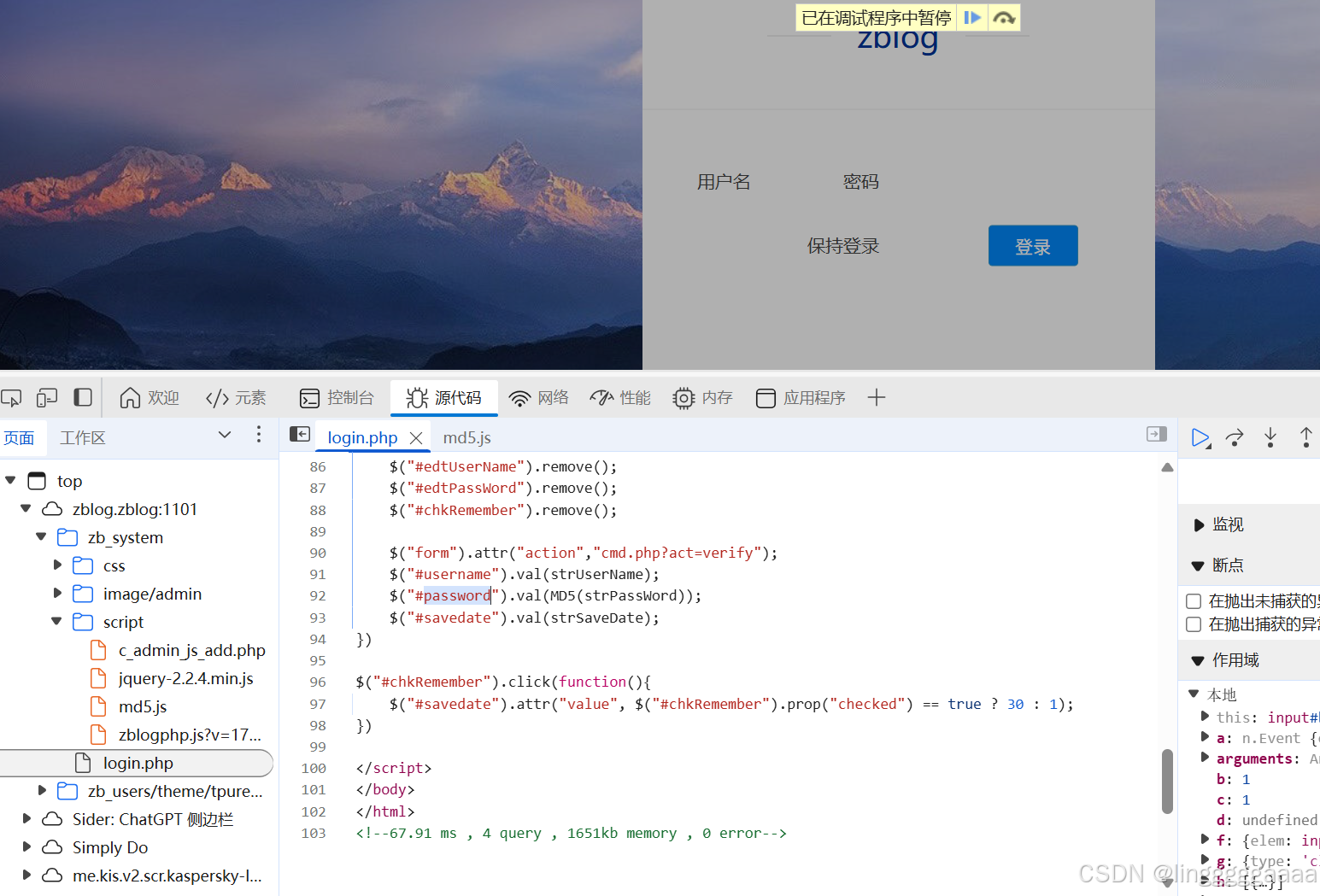Collapse the top frame tree node
Image resolution: width=1320 pixels, height=896 pixels.
(x=10, y=481)
